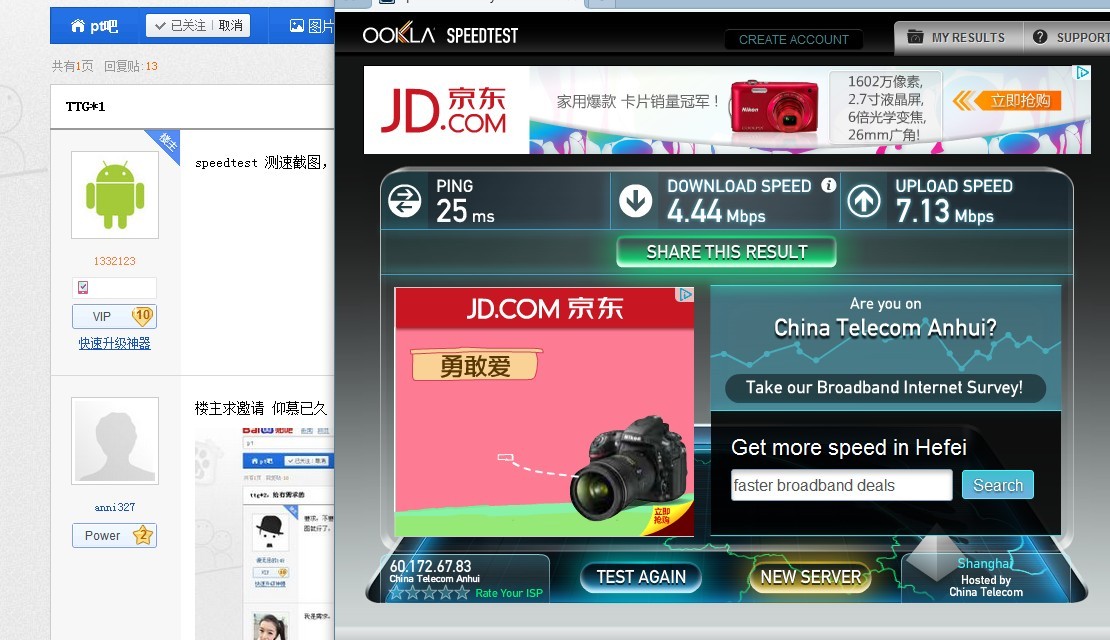Click the 25 ms ping value
The width and height of the screenshot is (1110, 640).
click(x=465, y=212)
